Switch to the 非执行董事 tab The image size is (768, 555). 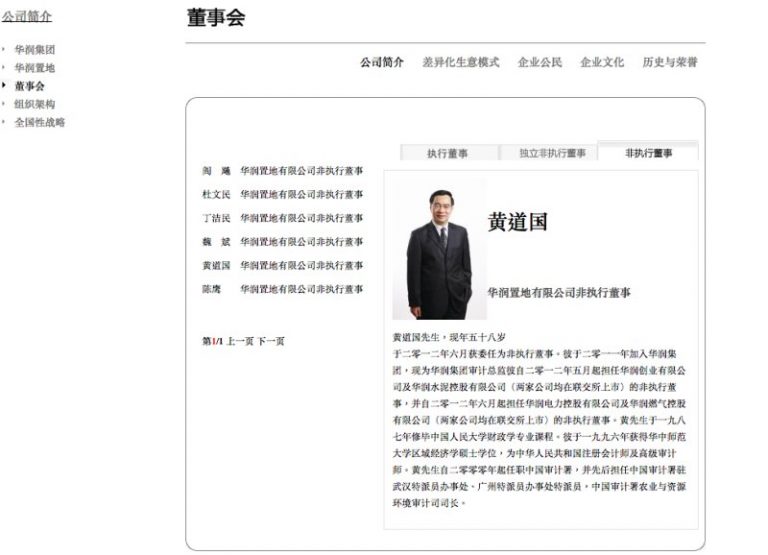[648, 152]
